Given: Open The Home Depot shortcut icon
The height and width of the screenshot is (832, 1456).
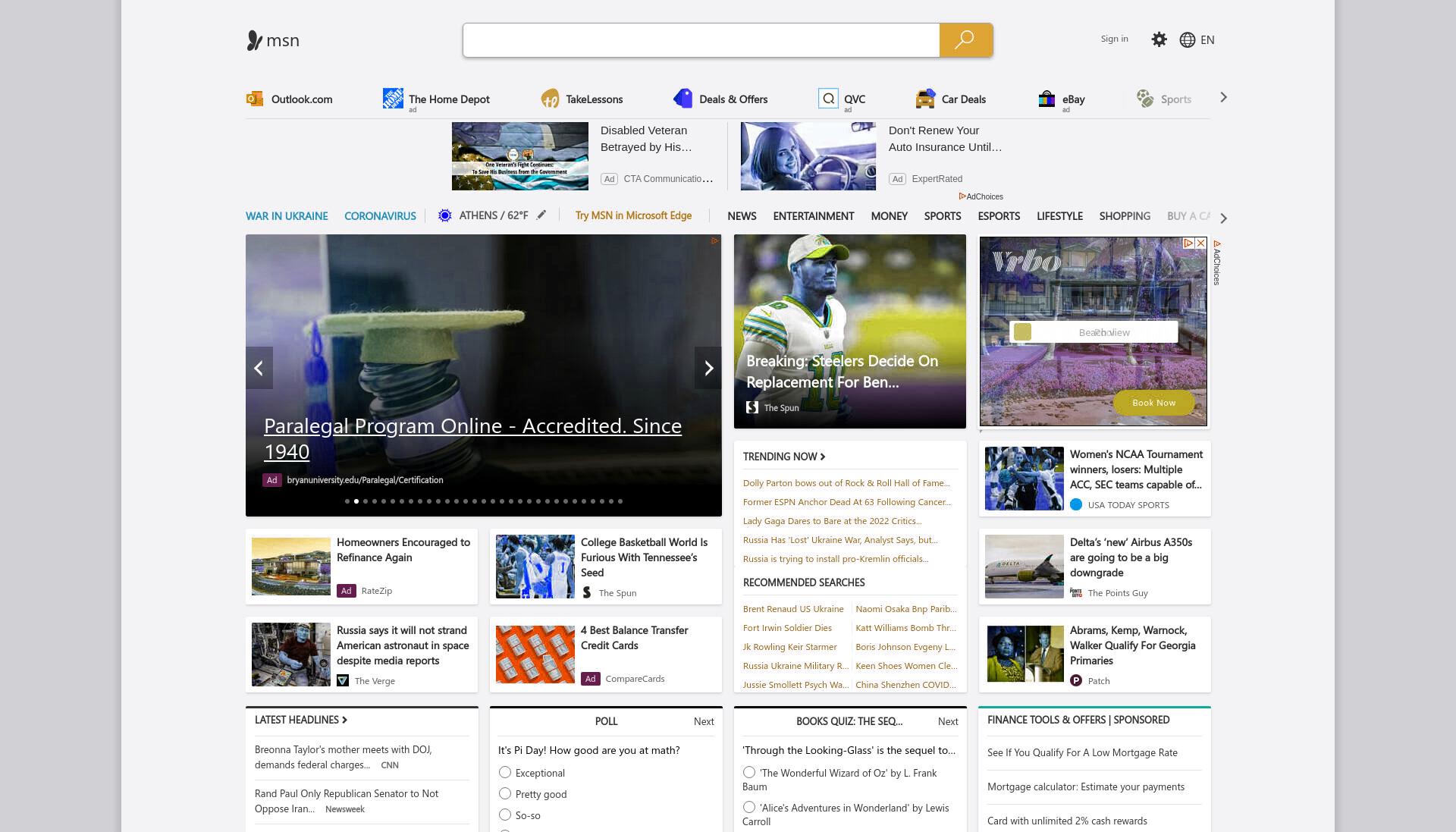Looking at the screenshot, I should (393, 99).
